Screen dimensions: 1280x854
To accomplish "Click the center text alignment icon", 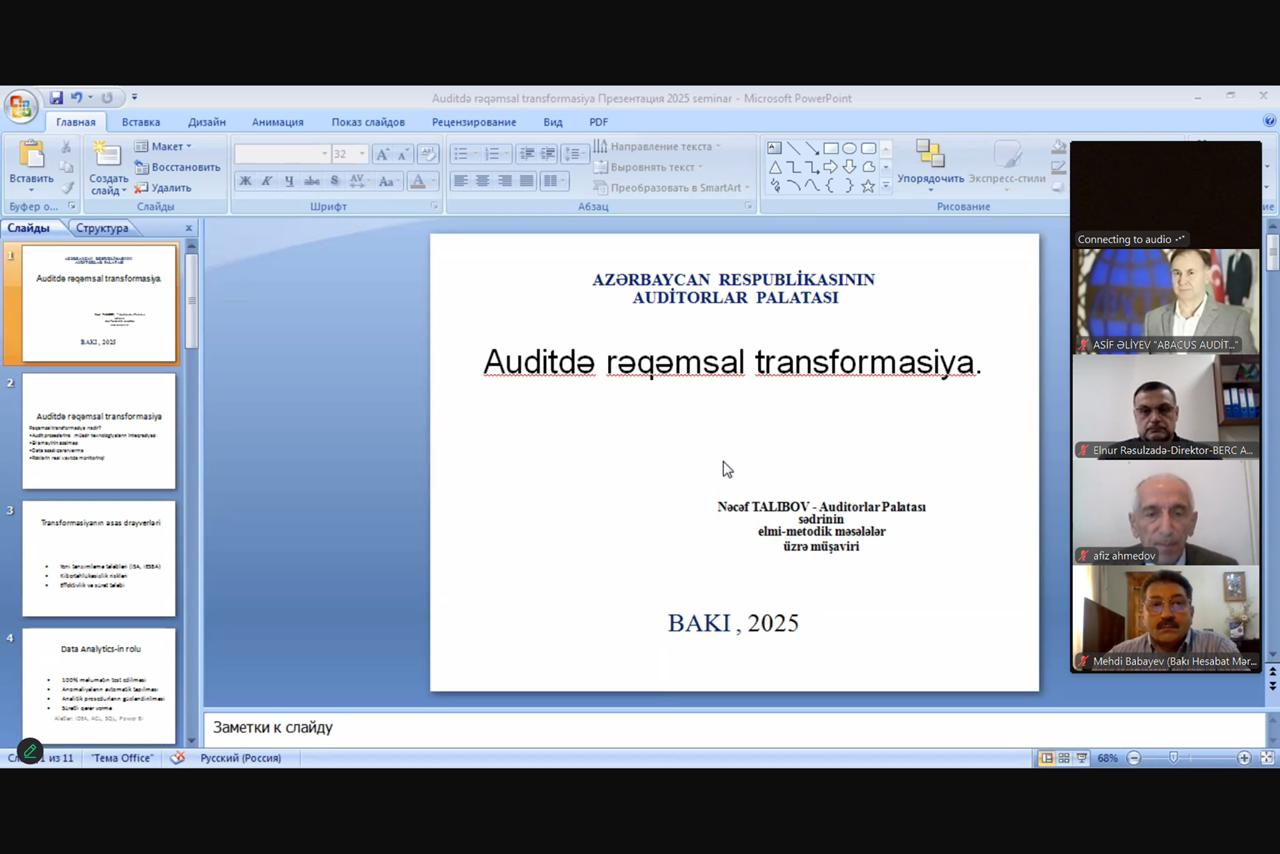I will [483, 181].
